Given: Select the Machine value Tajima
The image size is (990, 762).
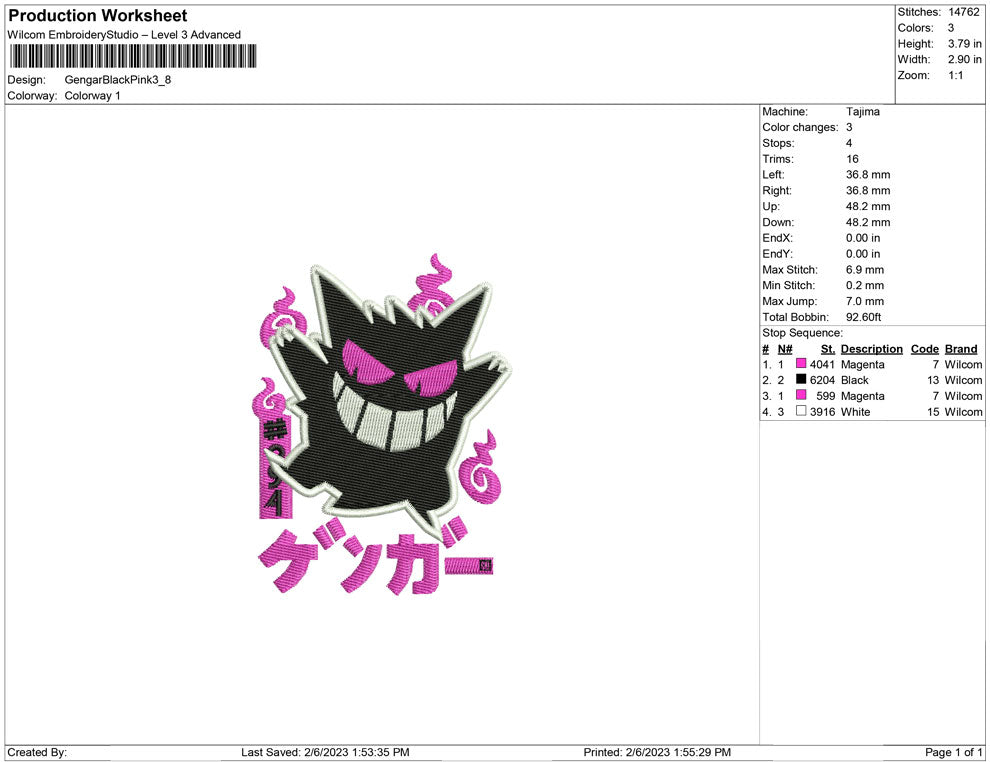Looking at the screenshot, I should (862, 112).
